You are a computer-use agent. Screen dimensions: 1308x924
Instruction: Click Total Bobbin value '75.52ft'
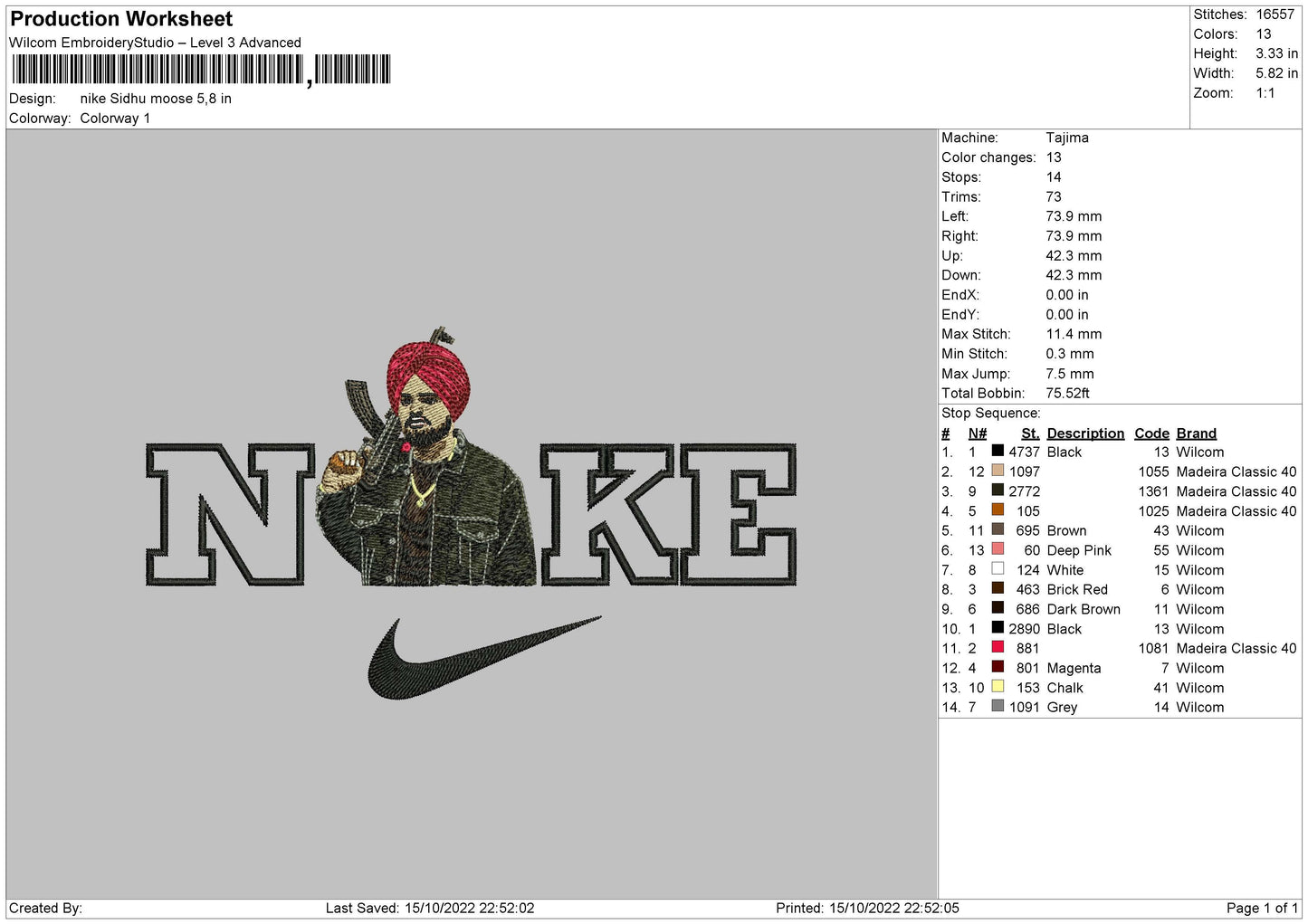1068,394
